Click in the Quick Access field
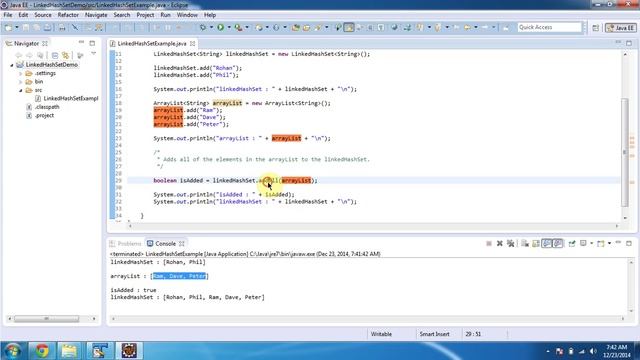Image resolution: width=640 pixels, height=360 pixels. (549, 27)
